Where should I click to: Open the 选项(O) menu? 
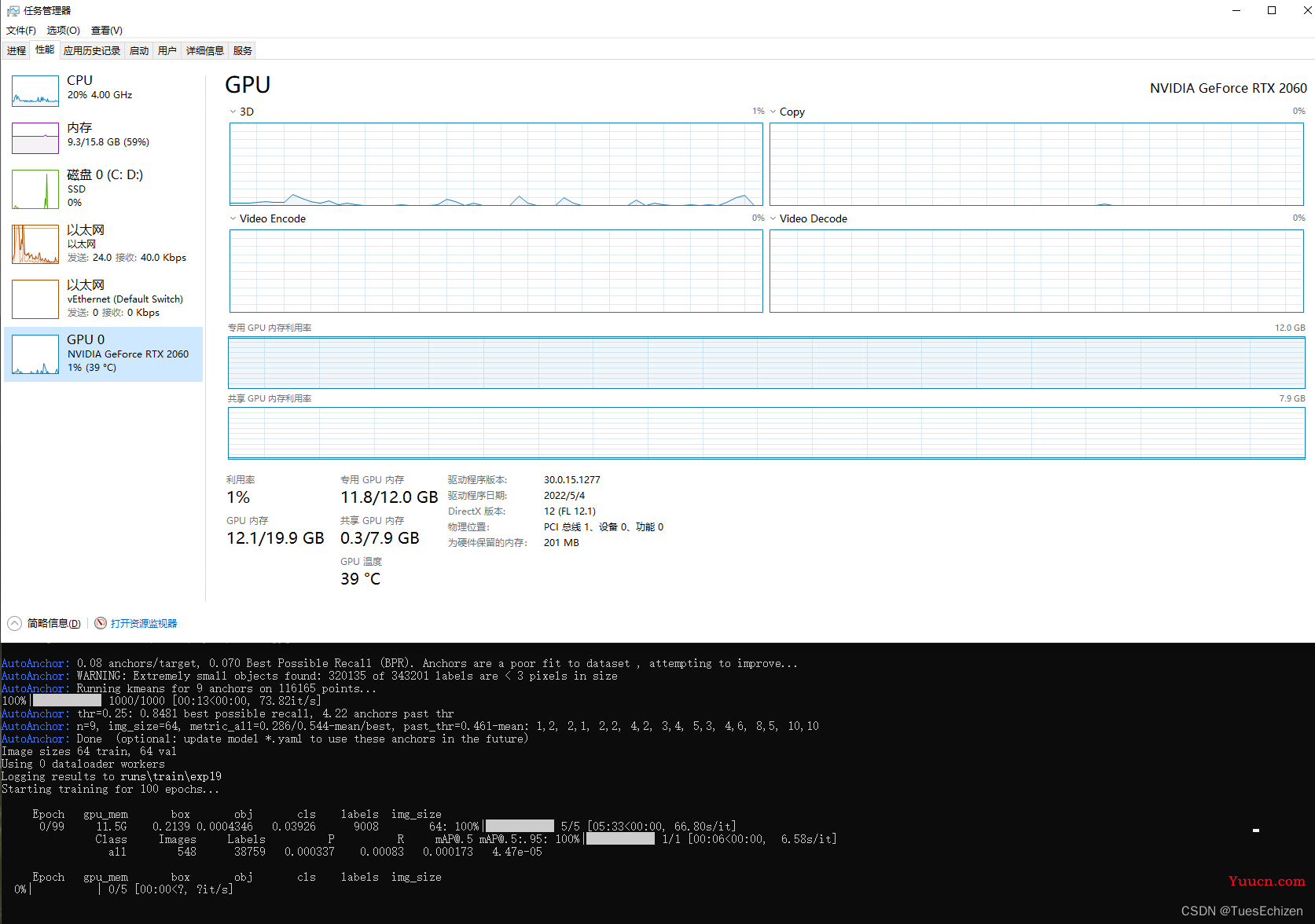(x=64, y=31)
